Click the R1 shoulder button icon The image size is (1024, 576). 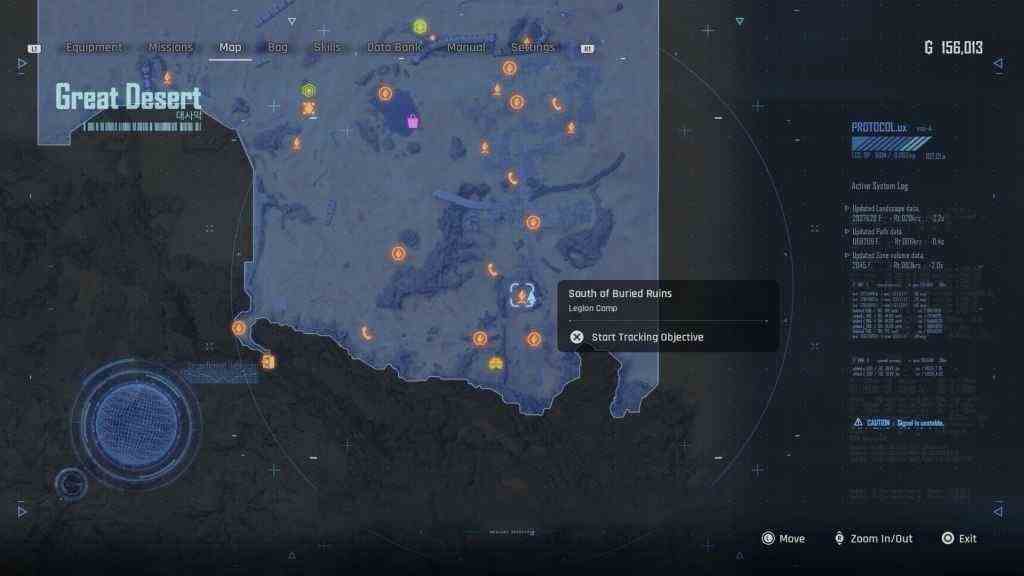[x=587, y=48]
